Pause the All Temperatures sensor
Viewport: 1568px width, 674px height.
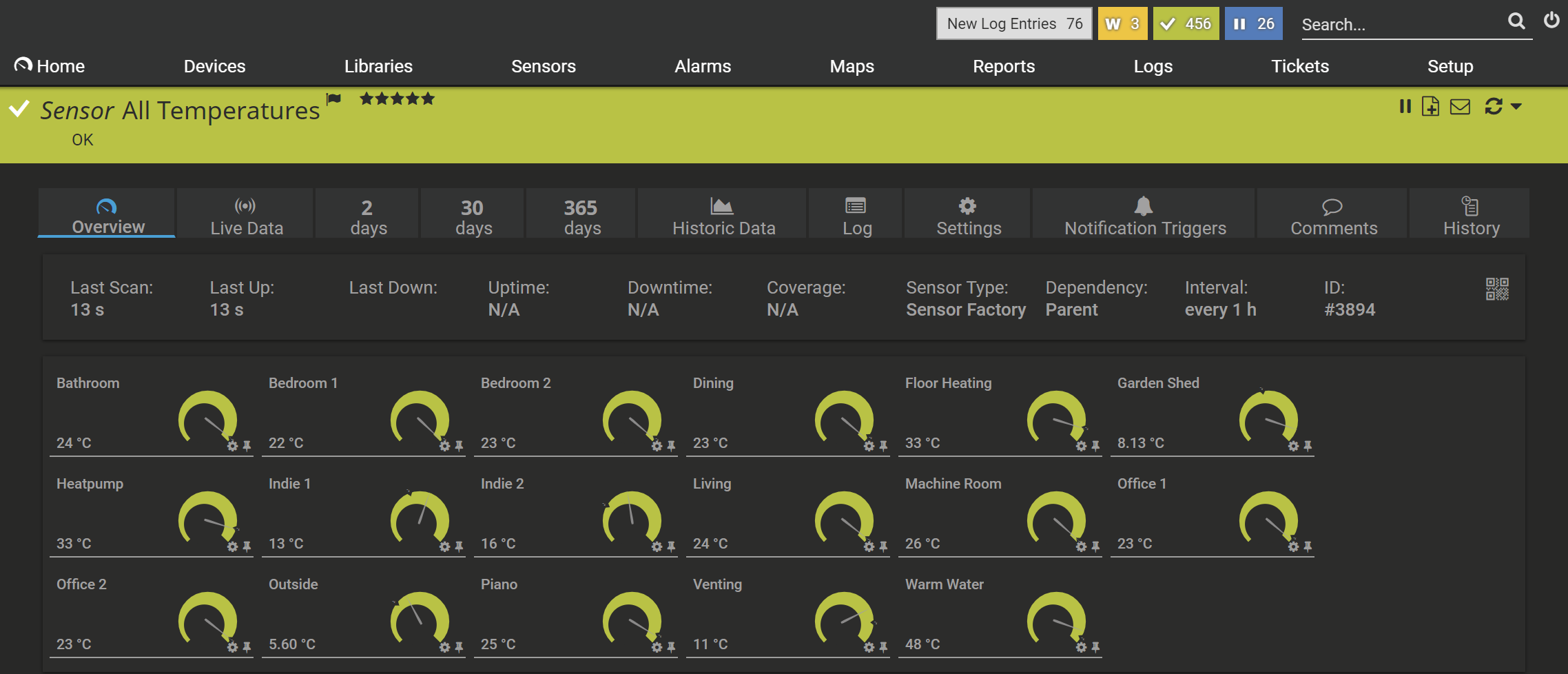[x=1405, y=107]
